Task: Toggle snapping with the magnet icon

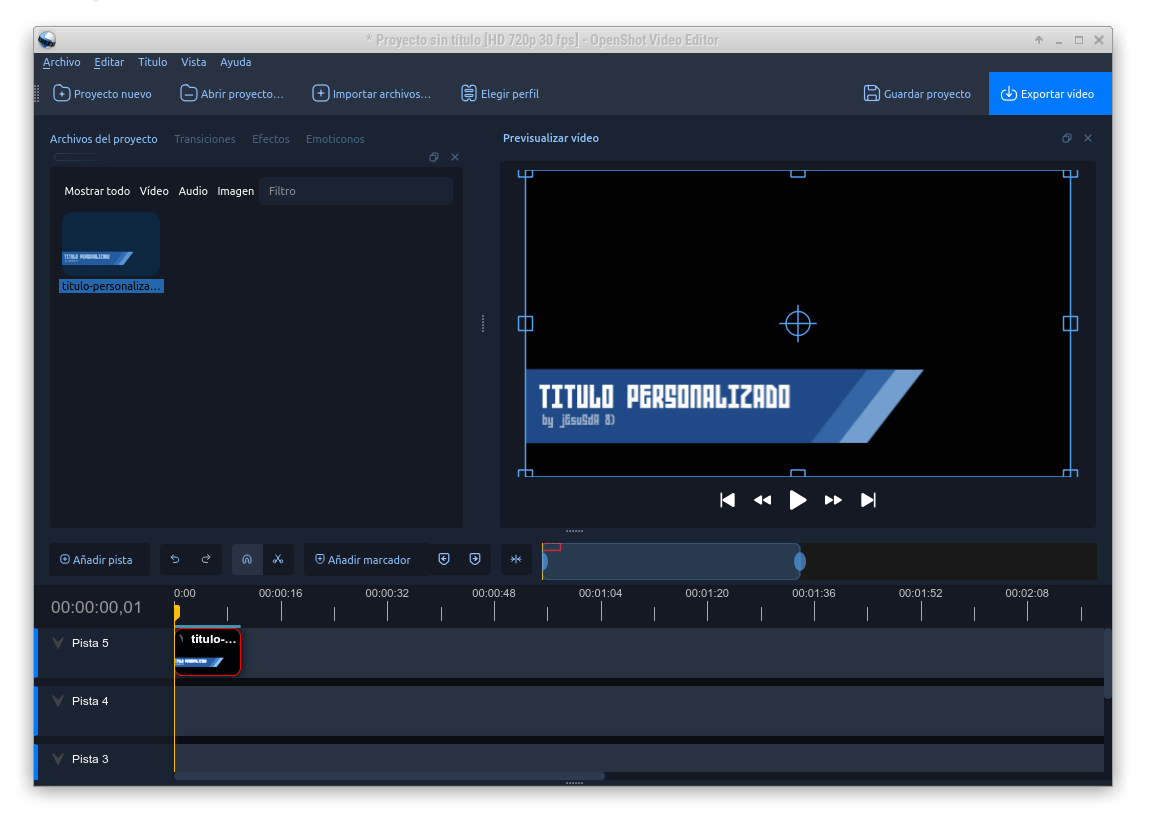Action: click(x=247, y=559)
